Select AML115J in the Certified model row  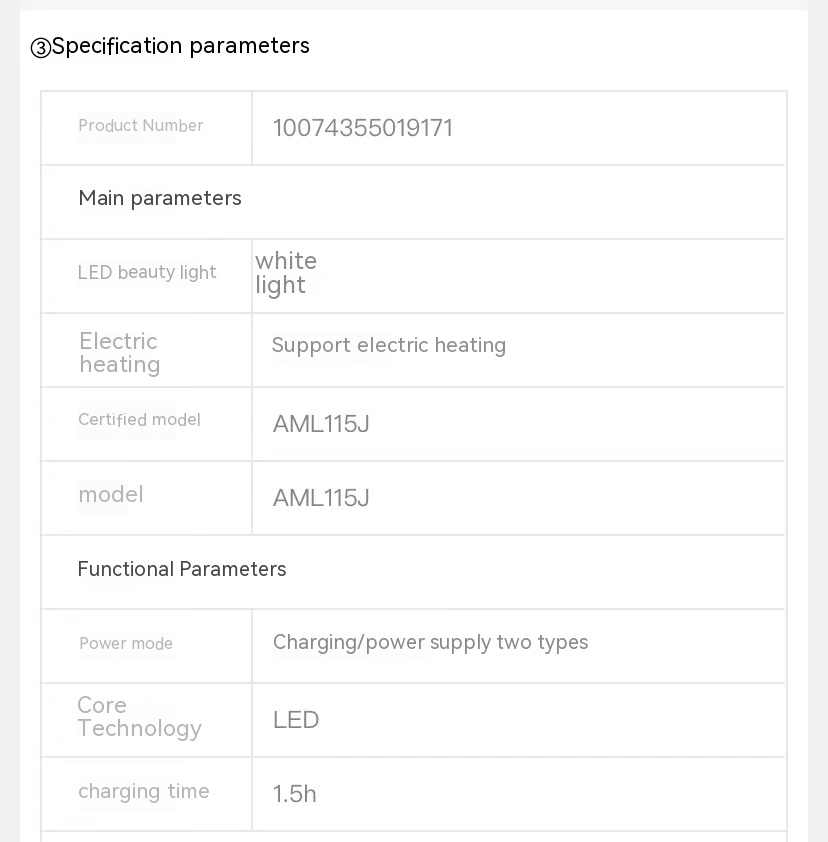[321, 424]
